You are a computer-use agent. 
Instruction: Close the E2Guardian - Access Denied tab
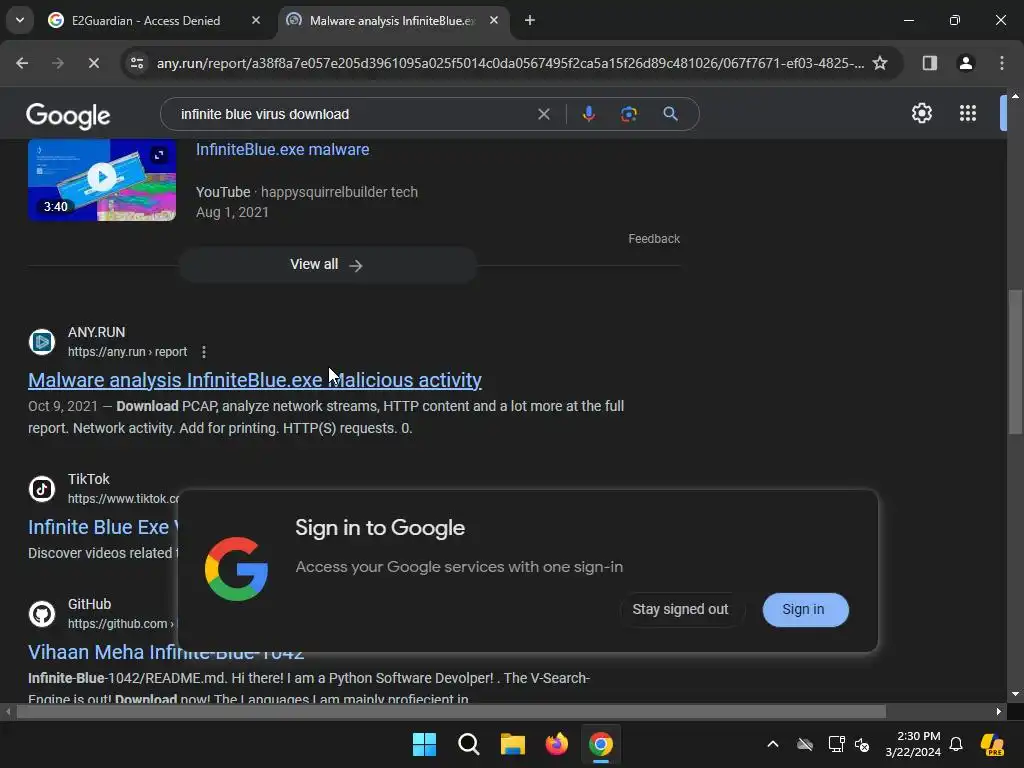[256, 20]
